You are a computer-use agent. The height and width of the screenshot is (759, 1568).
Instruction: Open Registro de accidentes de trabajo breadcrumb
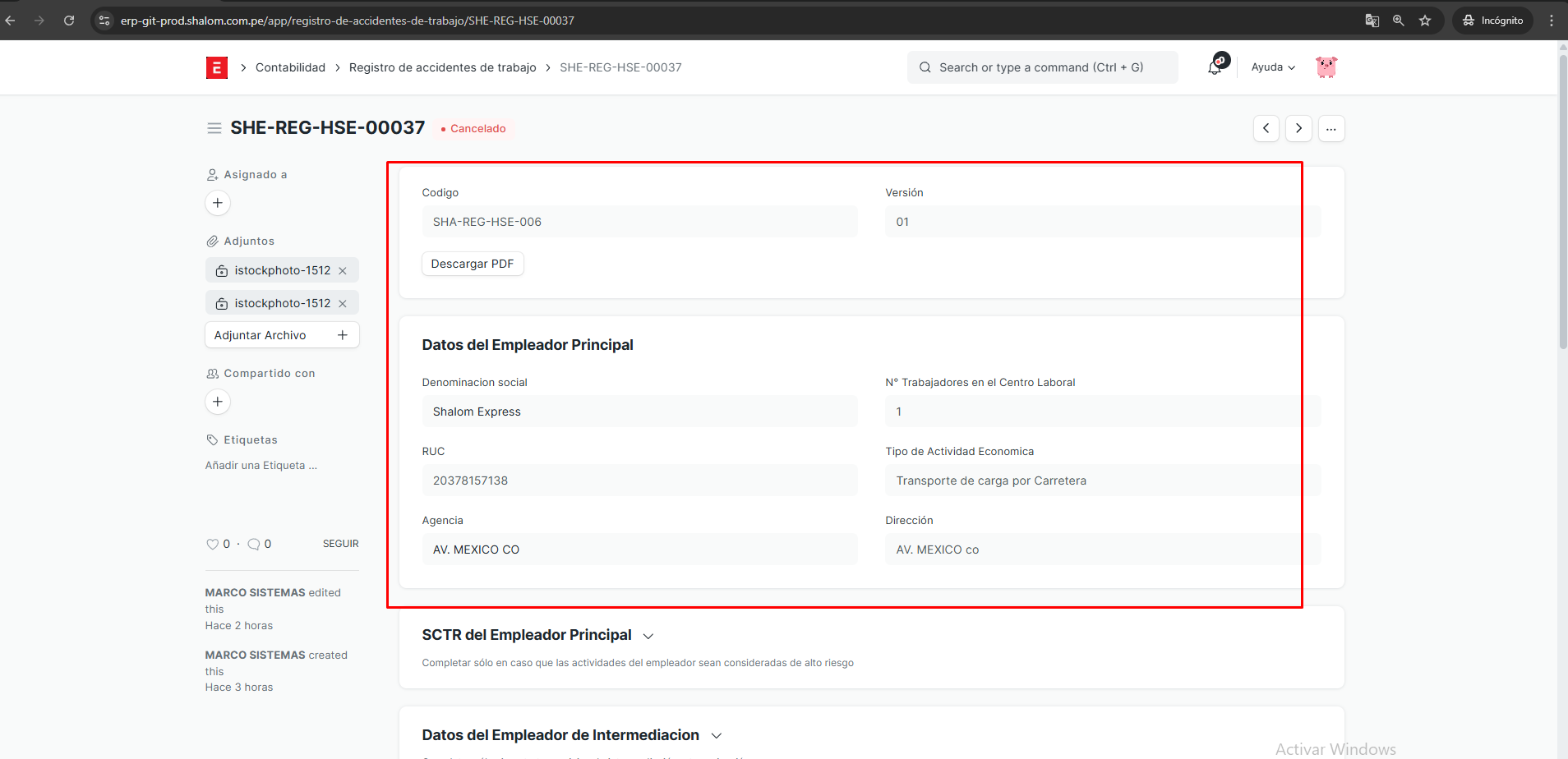click(442, 67)
